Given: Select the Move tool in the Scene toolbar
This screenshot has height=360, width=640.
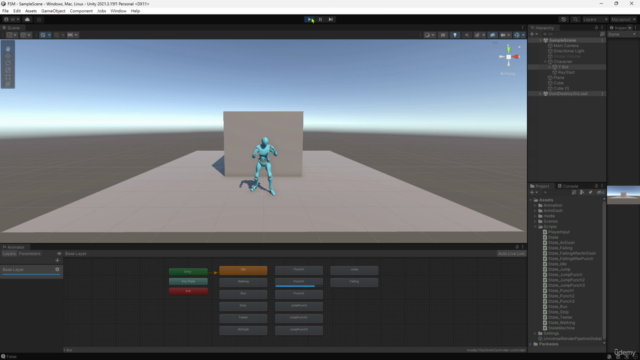Looking at the screenshot, I should tap(8, 56).
